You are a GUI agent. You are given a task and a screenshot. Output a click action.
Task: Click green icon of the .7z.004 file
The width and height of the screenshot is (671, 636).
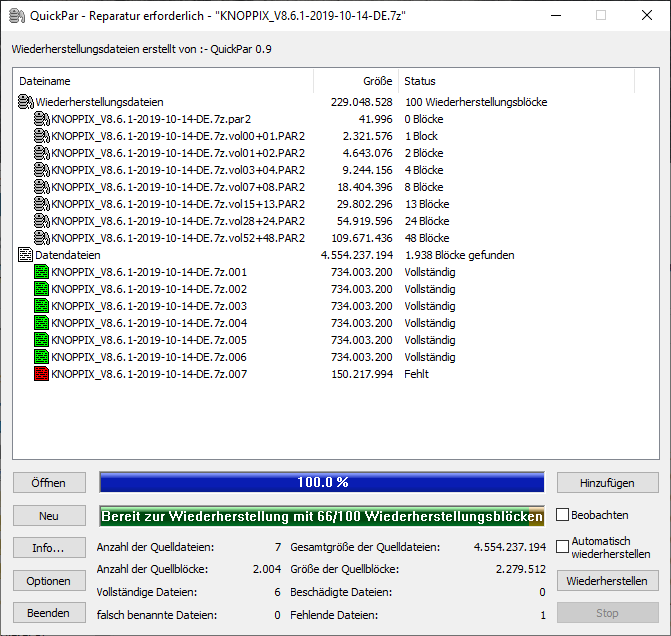point(42,323)
